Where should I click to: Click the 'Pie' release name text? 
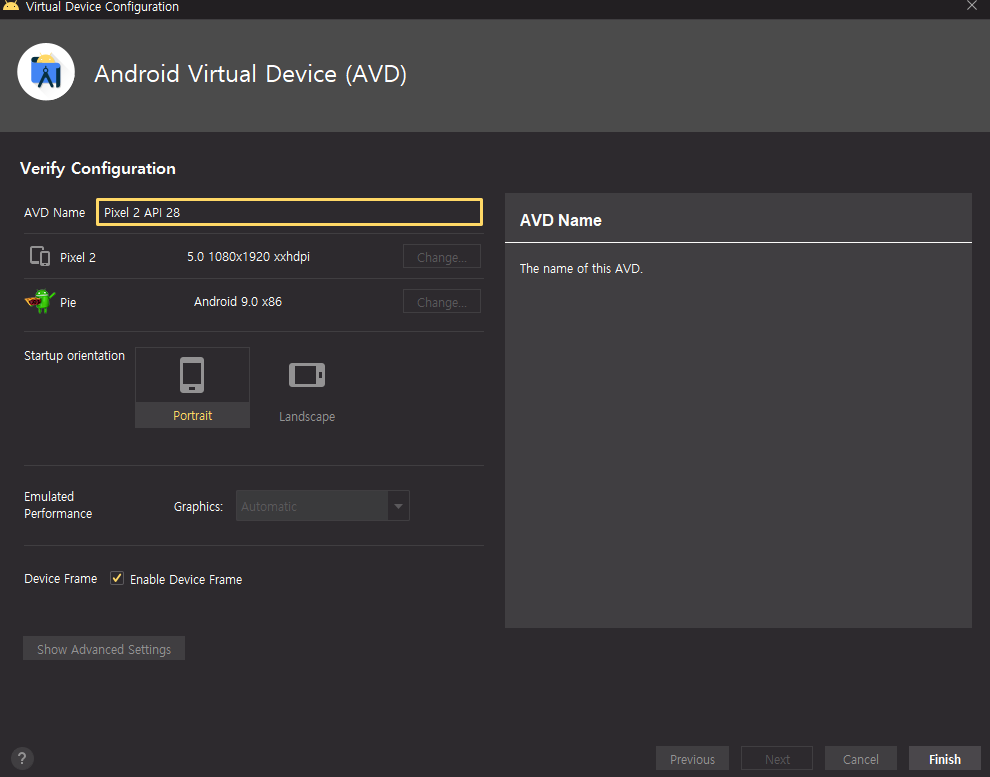click(x=68, y=302)
